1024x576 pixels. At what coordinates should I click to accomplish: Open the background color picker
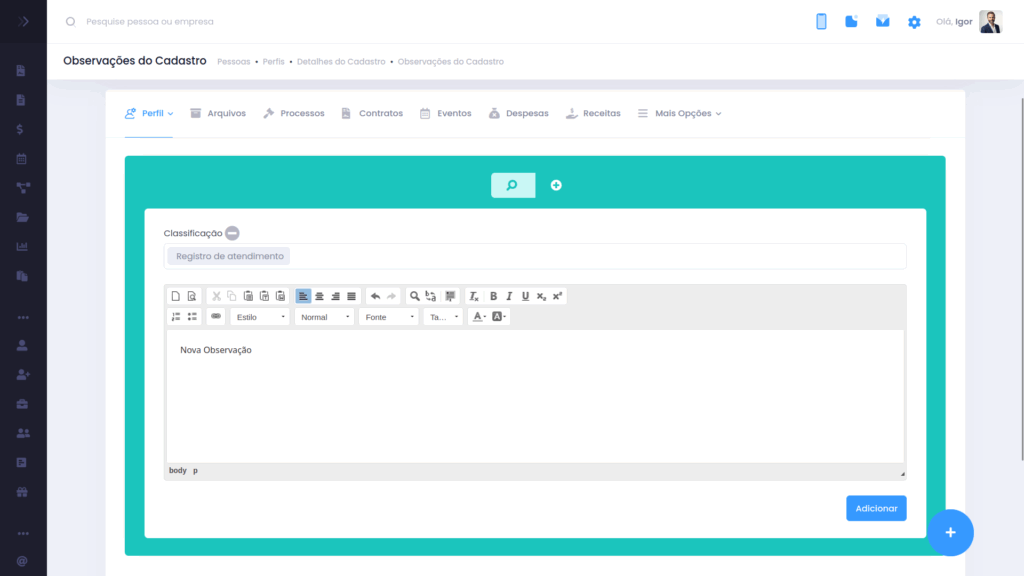coord(499,317)
